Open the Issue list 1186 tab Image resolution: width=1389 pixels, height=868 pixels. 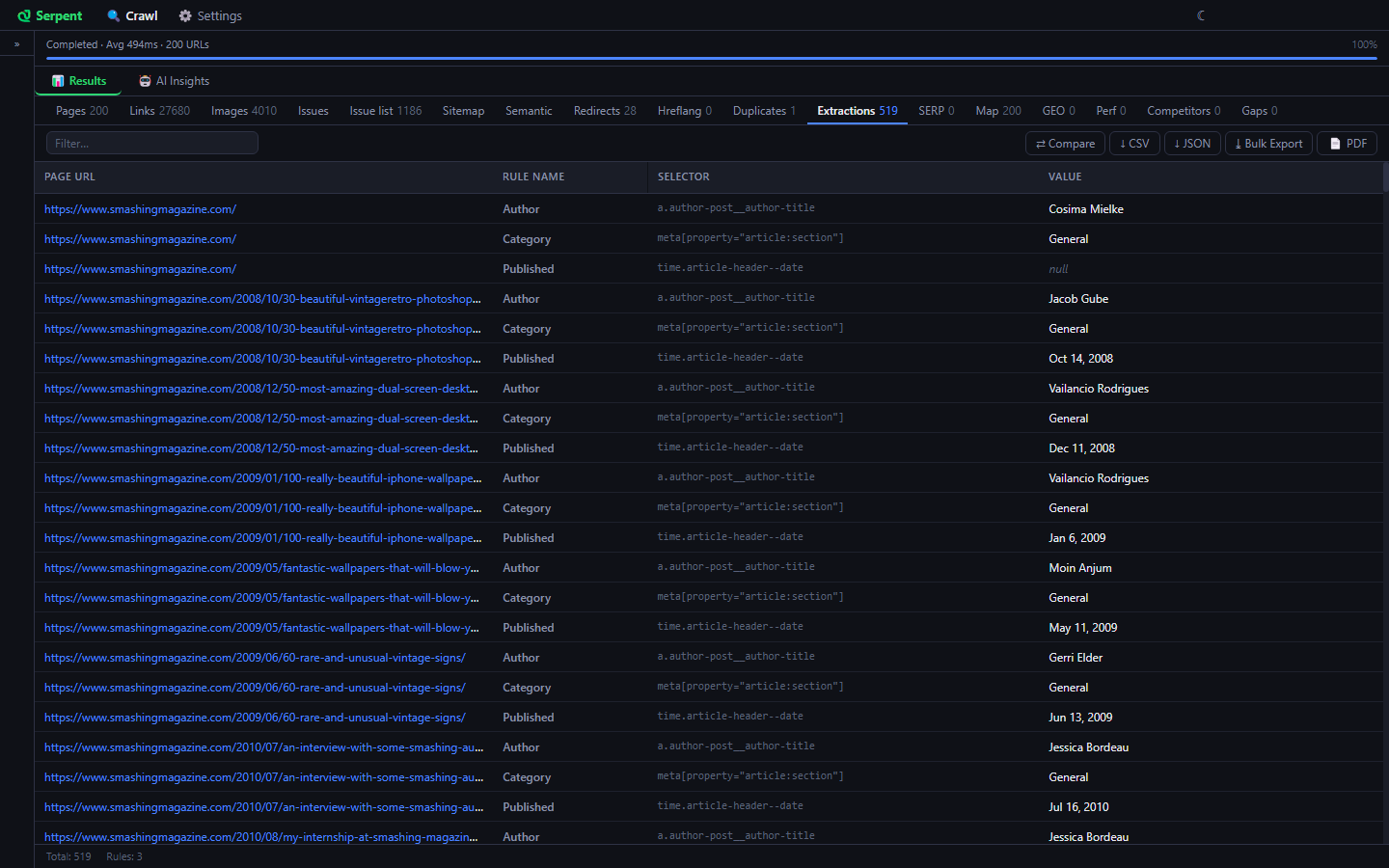(386, 111)
